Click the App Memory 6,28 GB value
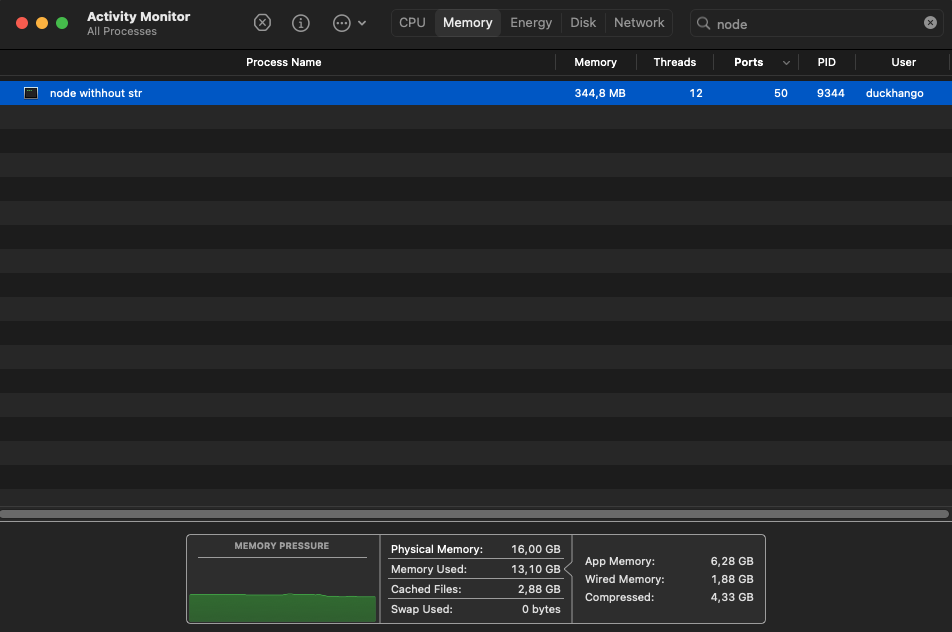Viewport: 952px width, 632px height. (x=732, y=561)
